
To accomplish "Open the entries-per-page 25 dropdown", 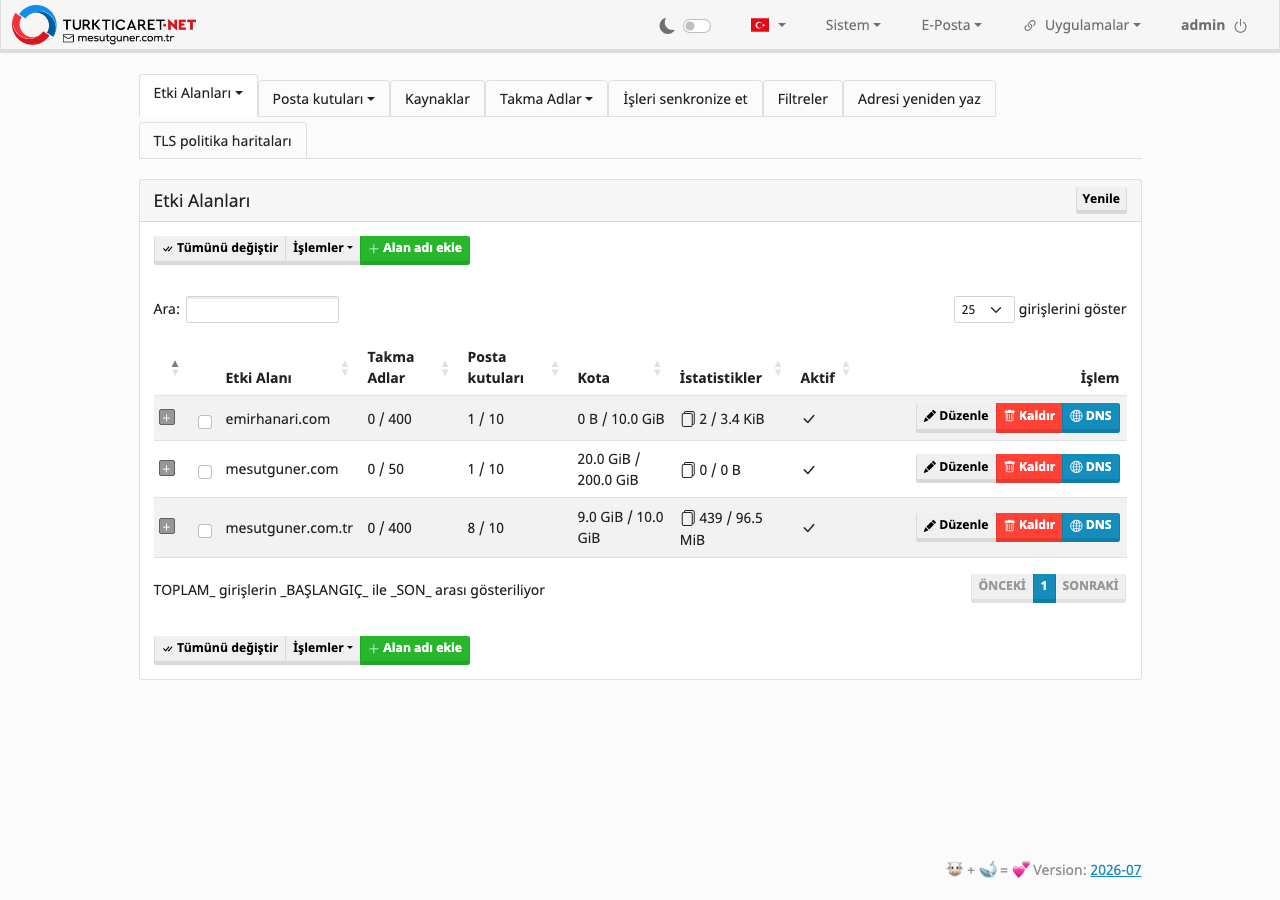I will (984, 310).
